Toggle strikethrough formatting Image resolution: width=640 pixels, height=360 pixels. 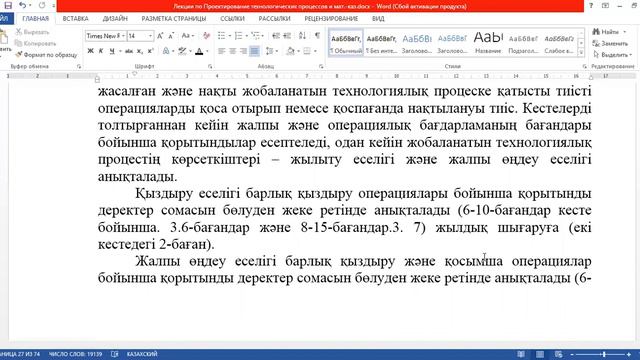point(129,51)
